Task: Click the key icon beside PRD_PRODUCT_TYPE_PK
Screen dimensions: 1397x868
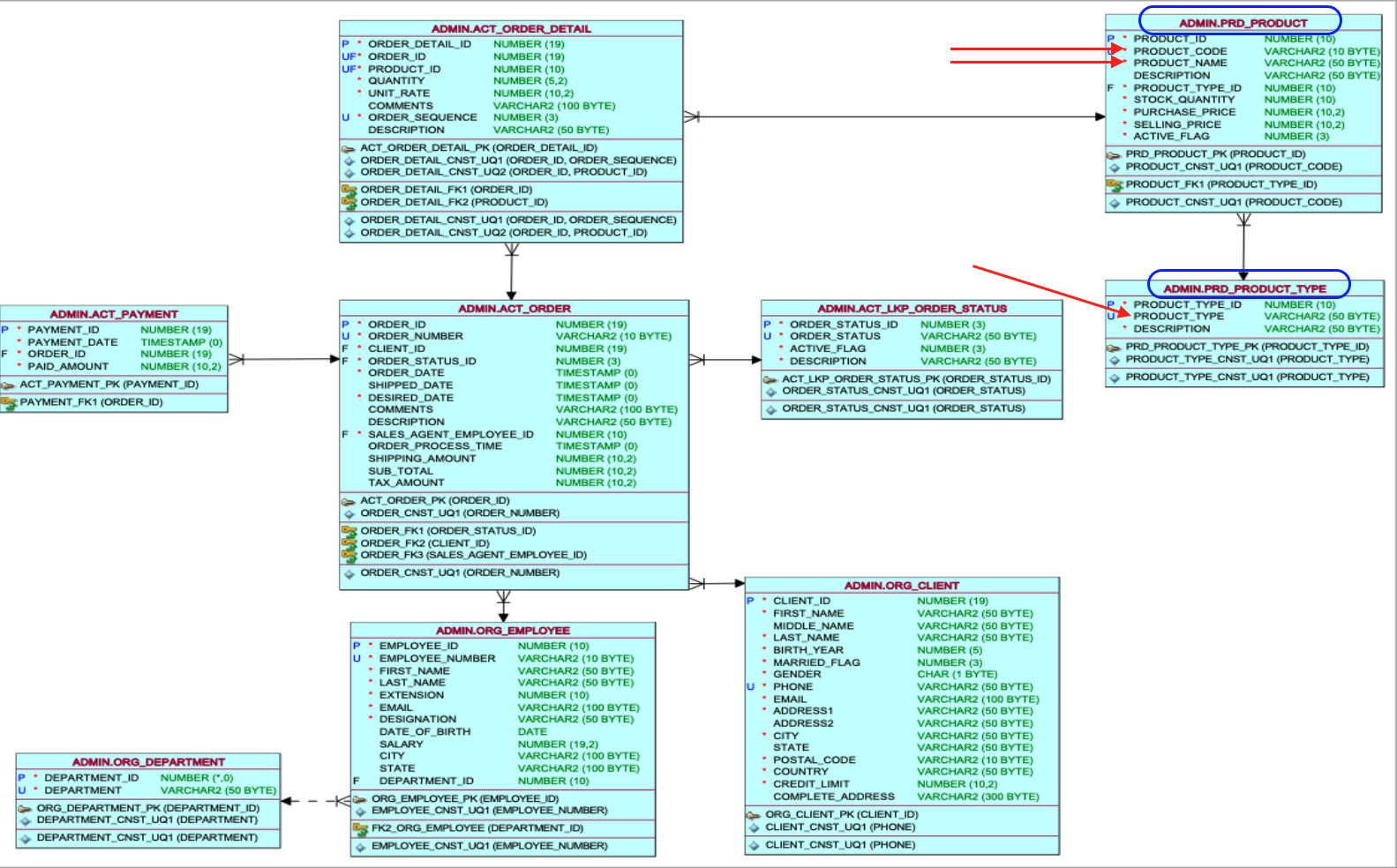Action: coord(1114,348)
